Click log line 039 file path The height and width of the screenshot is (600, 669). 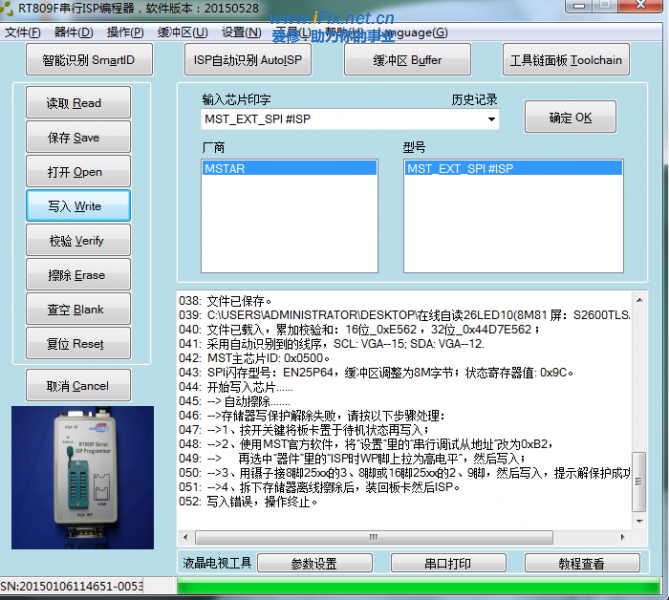tap(404, 315)
